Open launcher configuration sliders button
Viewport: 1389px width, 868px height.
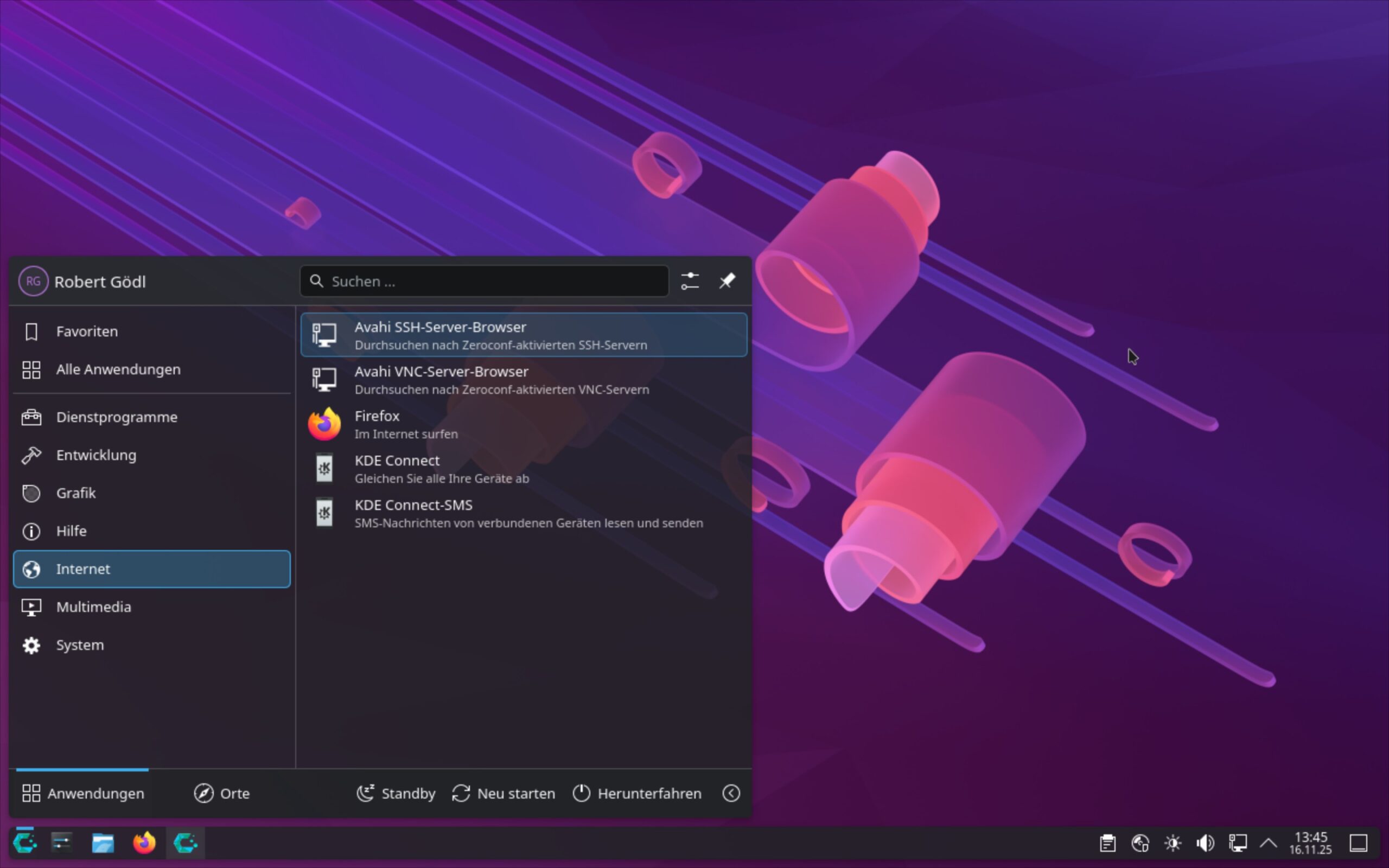click(x=690, y=280)
